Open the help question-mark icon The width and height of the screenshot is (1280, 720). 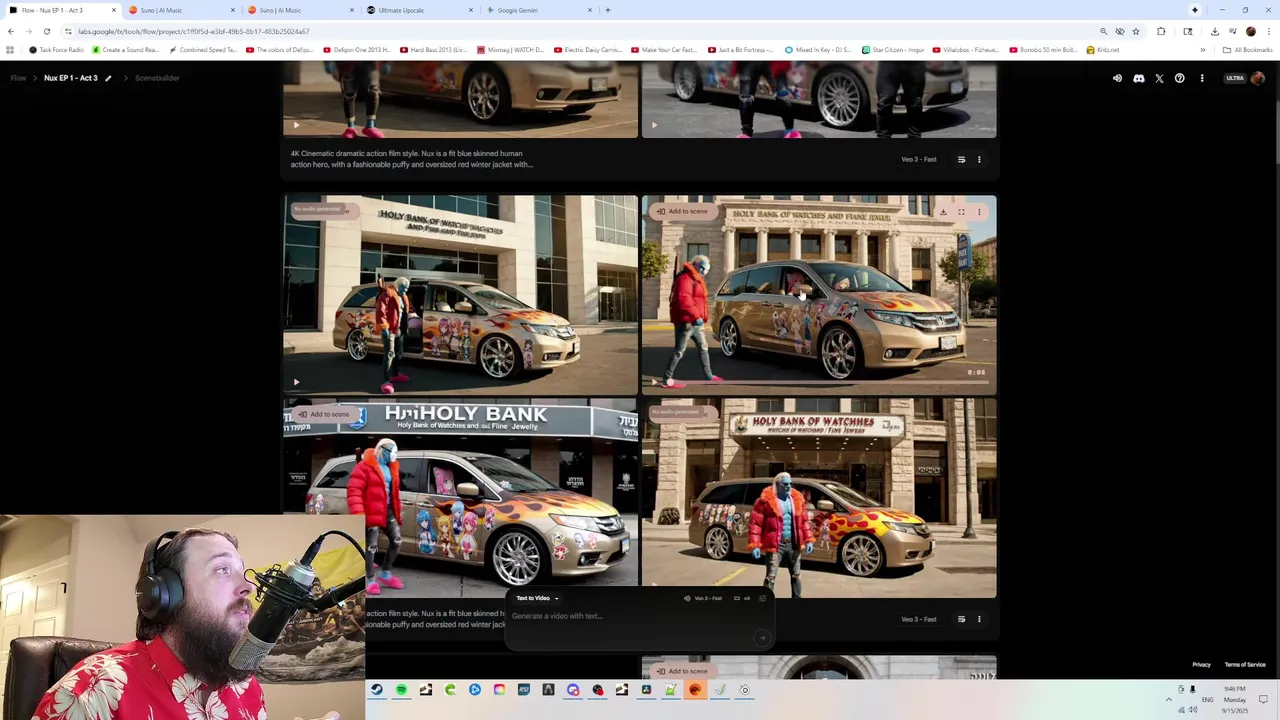(x=1180, y=78)
